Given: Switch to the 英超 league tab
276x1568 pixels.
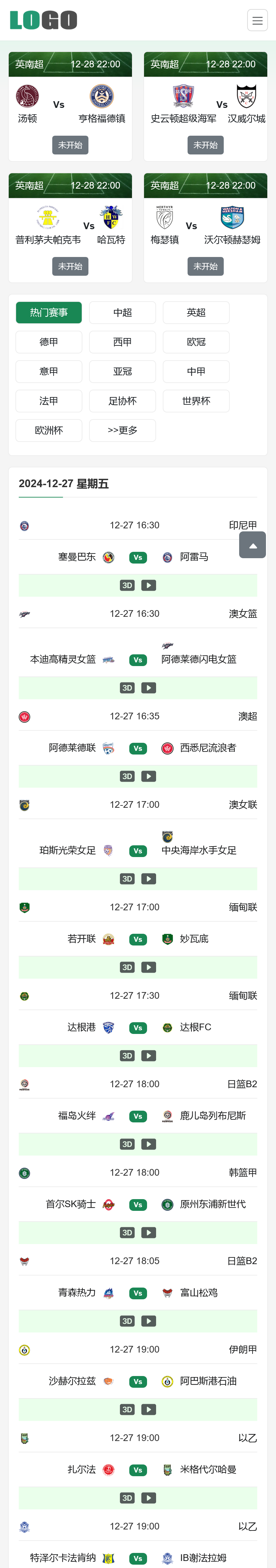Looking at the screenshot, I should (196, 313).
